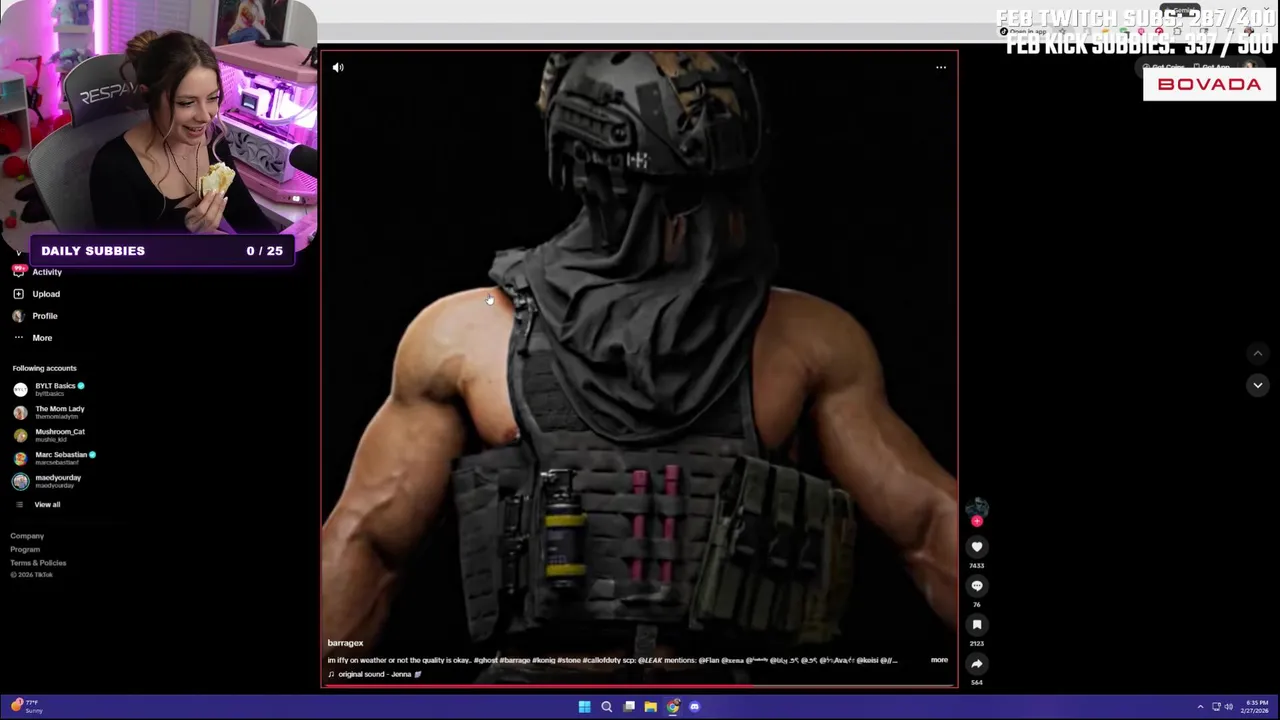The width and height of the screenshot is (1280, 720).
Task: Open Windows taskbar Search
Action: click(x=606, y=707)
